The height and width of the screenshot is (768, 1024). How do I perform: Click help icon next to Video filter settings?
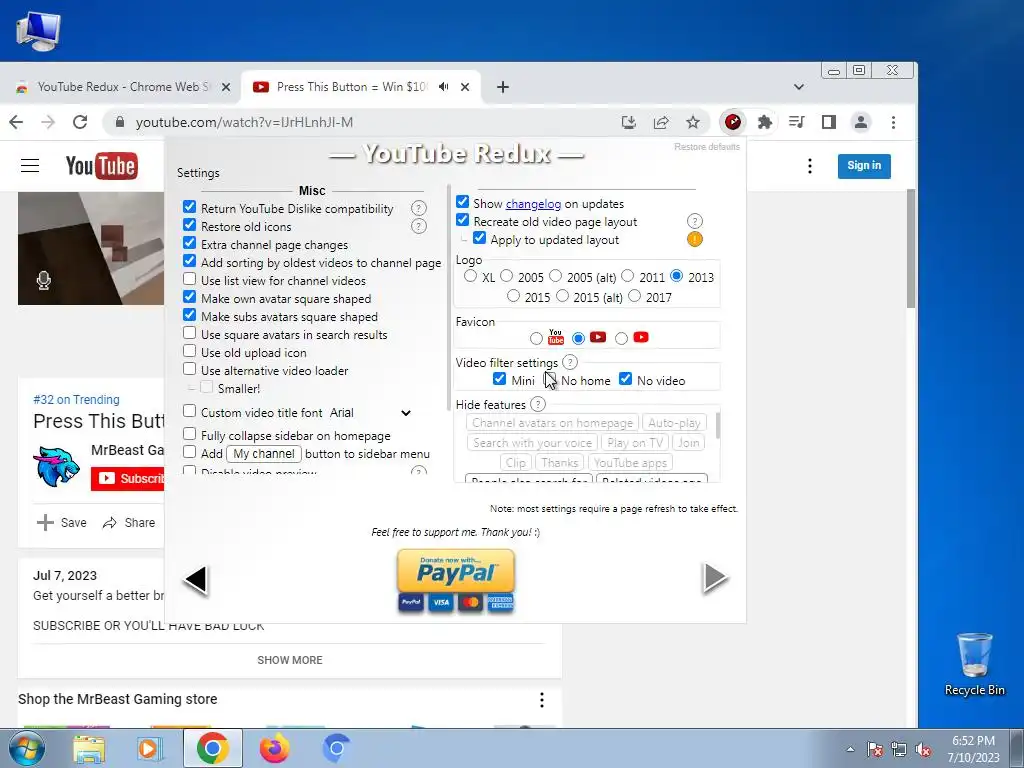coord(570,362)
